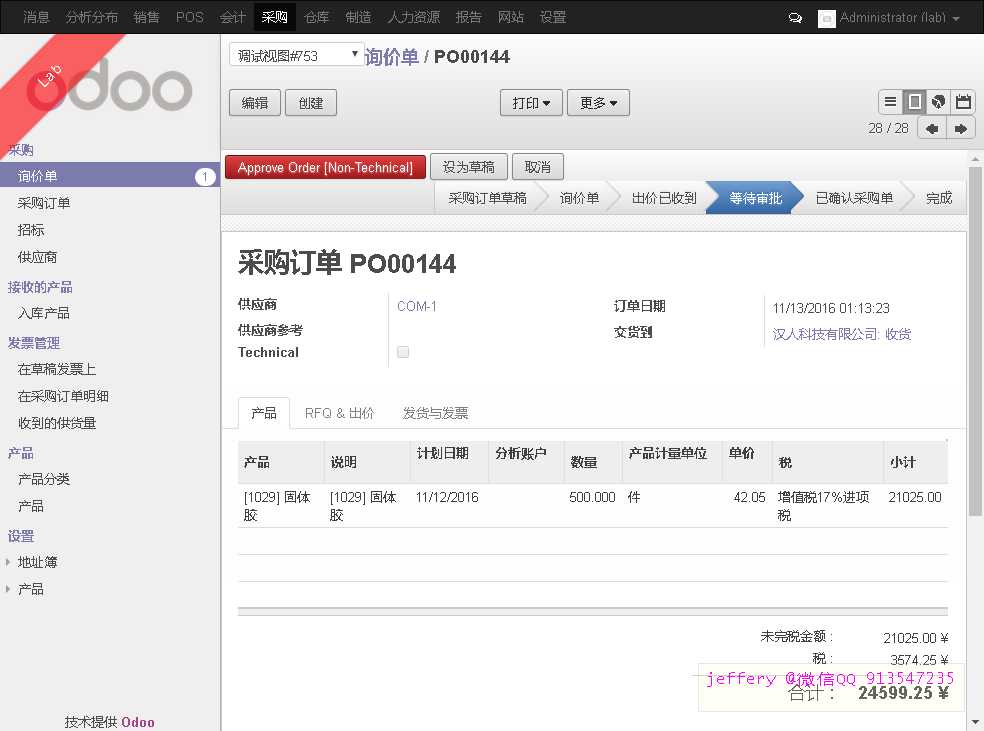Open the 打印 dropdown
984x731 pixels.
(531, 103)
